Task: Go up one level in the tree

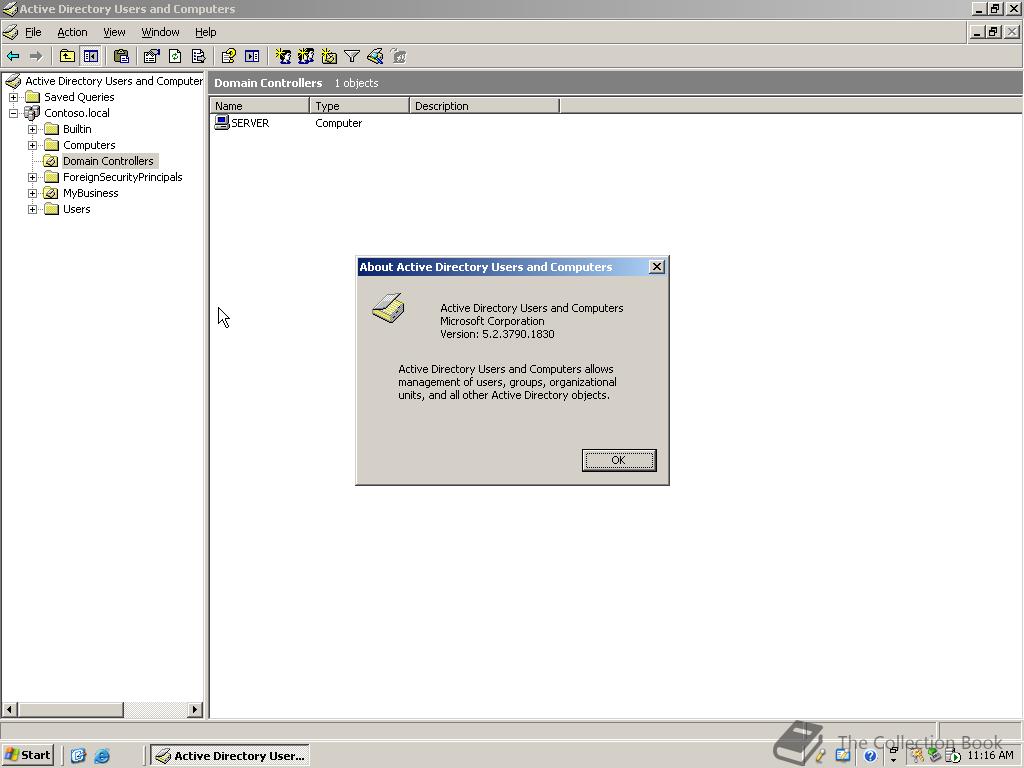Action: (x=67, y=57)
